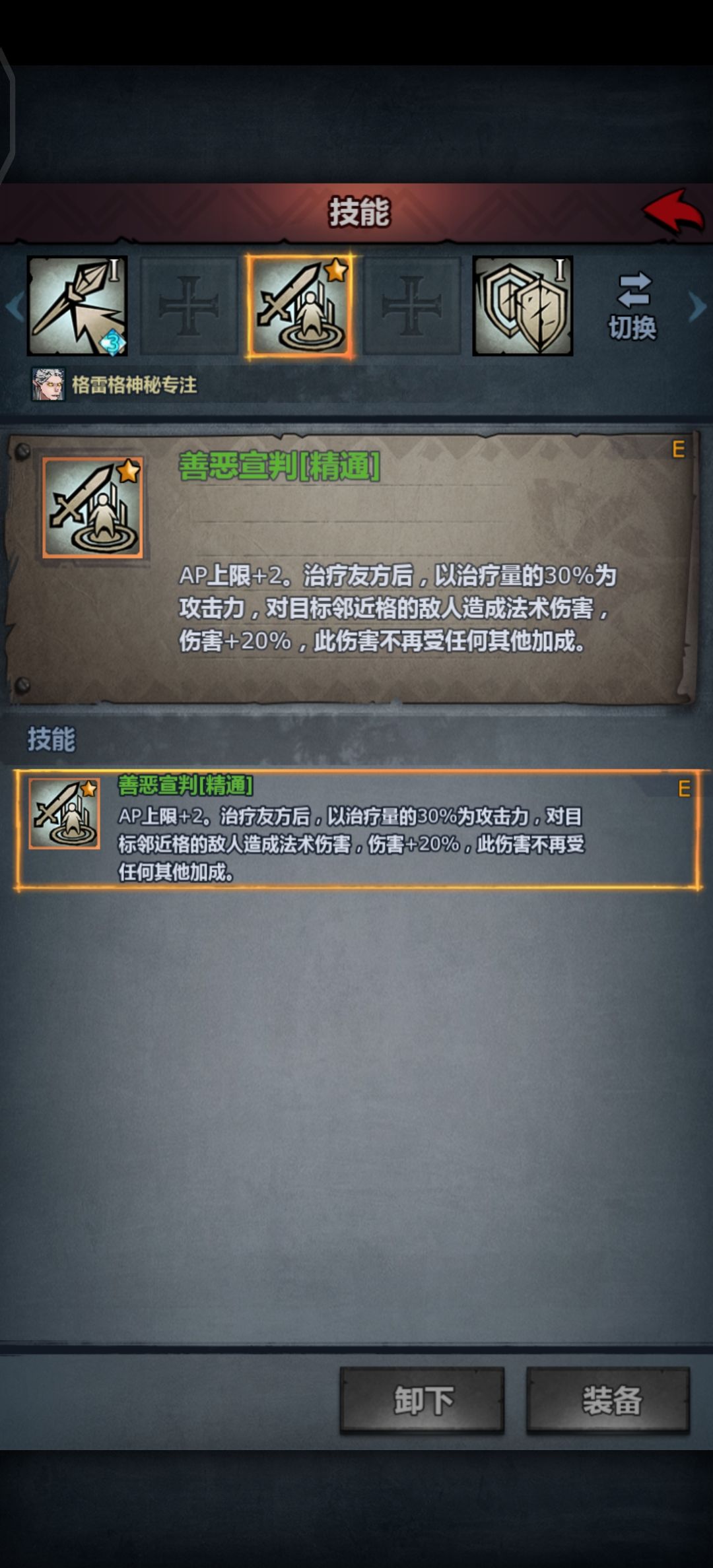Screen dimensions: 713x1568
Task: Tap the 格雷格神秘专注 label
Action: (x=134, y=385)
